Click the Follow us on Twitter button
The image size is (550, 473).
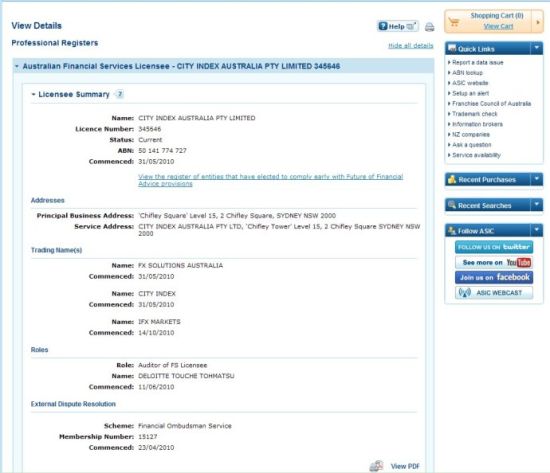494,247
